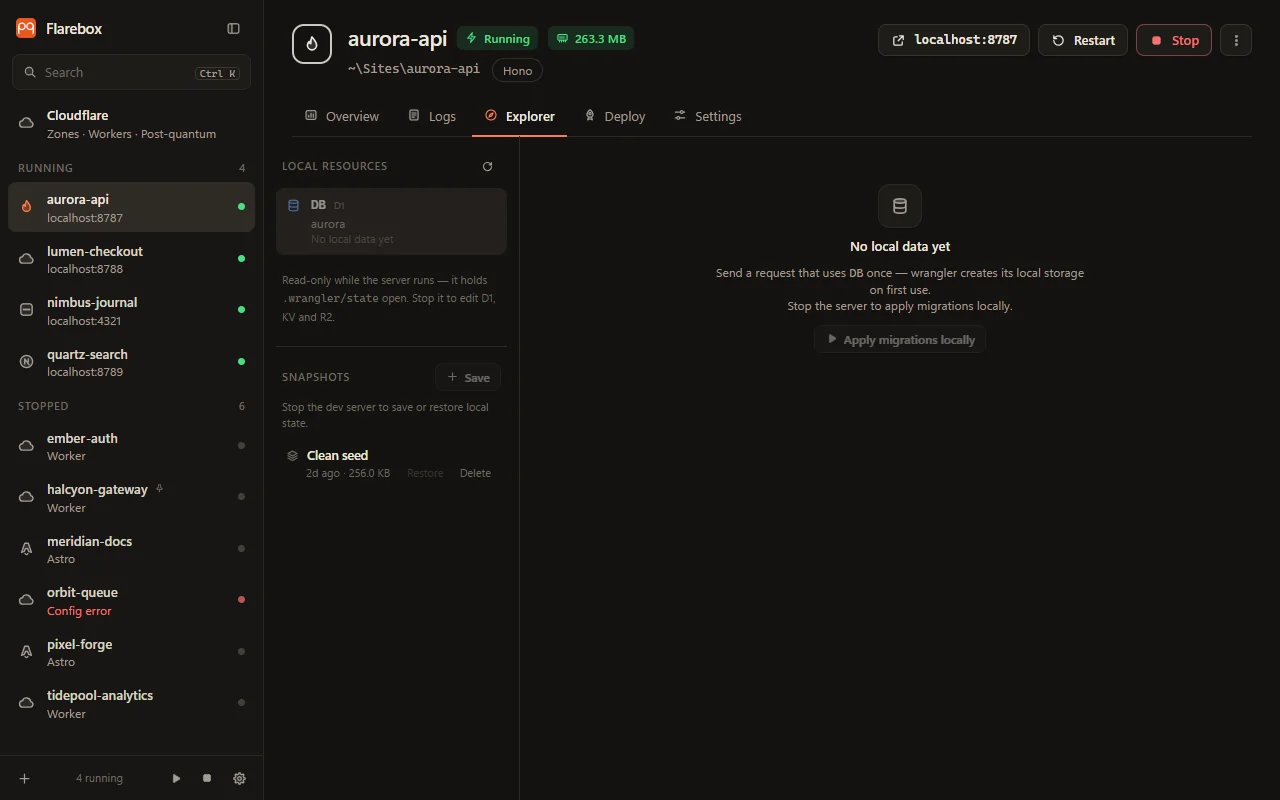Select the Explorer tab
1280x800 pixels.
[520, 117]
